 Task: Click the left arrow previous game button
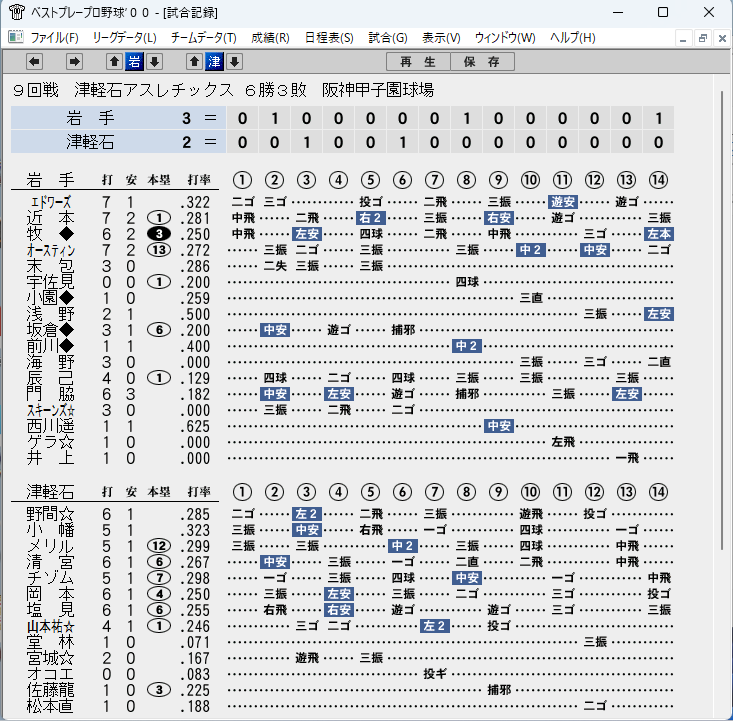pyautogui.click(x=34, y=61)
